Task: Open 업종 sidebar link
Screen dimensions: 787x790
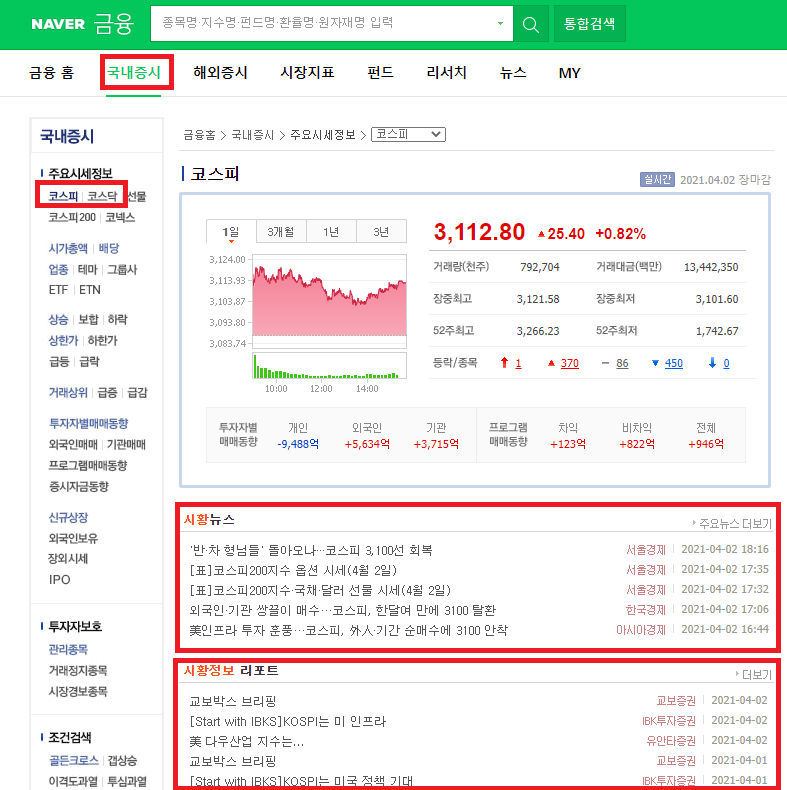Action: pyautogui.click(x=58, y=270)
